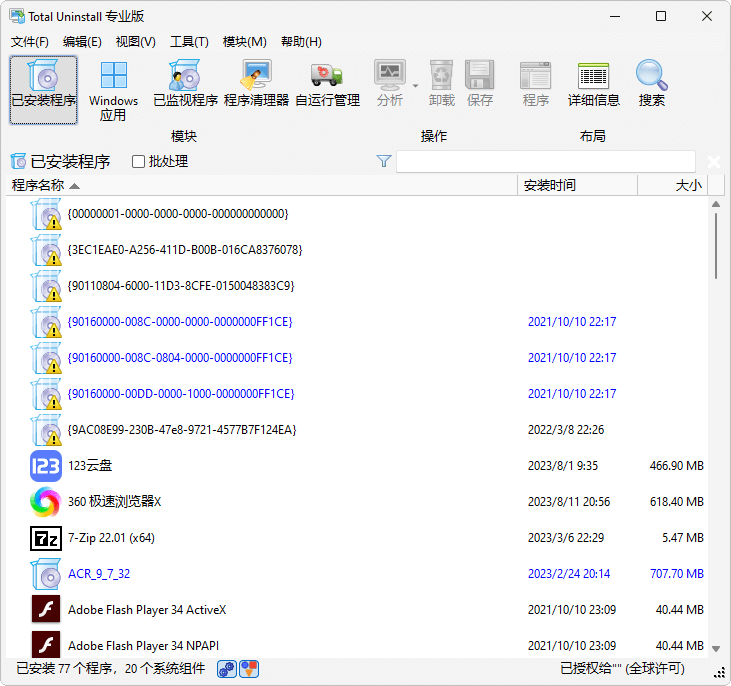This screenshot has width=731, height=686.
Task: Select the {90110804-6000-11D3-8CFE-0150048383C9} entry
Action: click(x=357, y=286)
